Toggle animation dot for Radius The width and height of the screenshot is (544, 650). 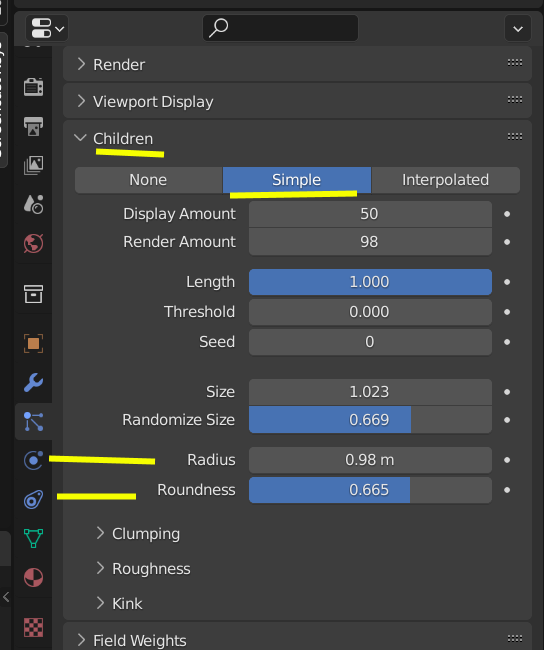[x=507, y=460]
